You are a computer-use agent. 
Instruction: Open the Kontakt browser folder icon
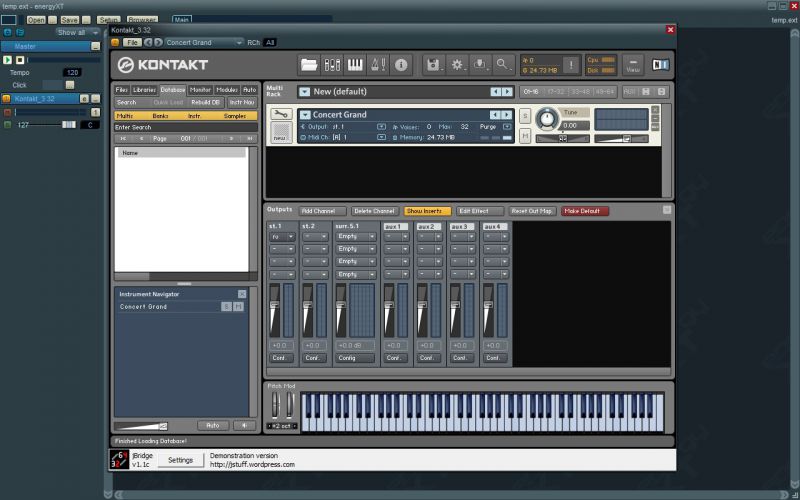[x=309, y=65]
